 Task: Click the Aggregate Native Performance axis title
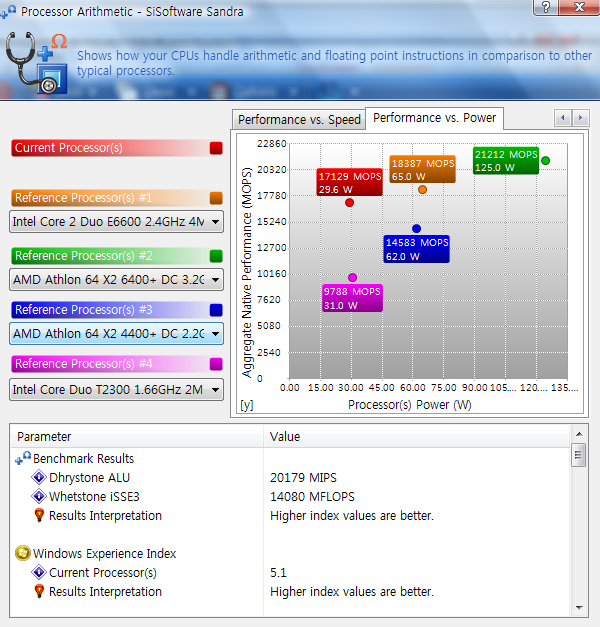(x=247, y=272)
